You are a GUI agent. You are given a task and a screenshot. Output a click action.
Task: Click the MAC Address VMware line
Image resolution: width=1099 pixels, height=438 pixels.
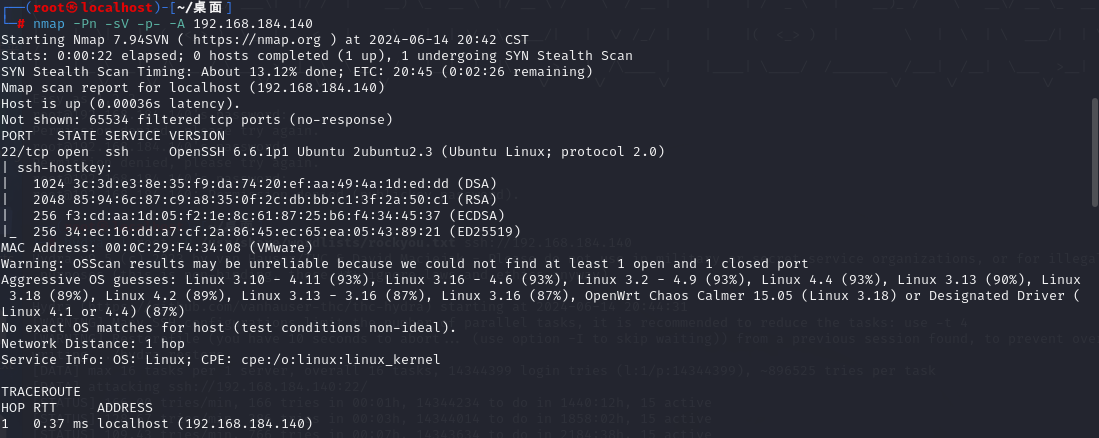point(157,247)
